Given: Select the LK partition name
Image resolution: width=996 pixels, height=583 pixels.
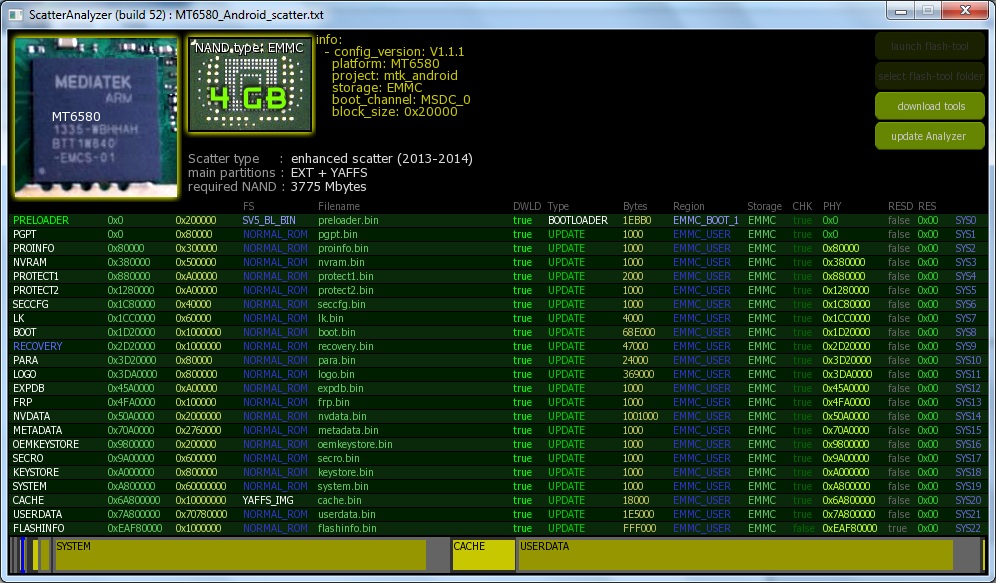Looking at the screenshot, I should (x=18, y=318).
